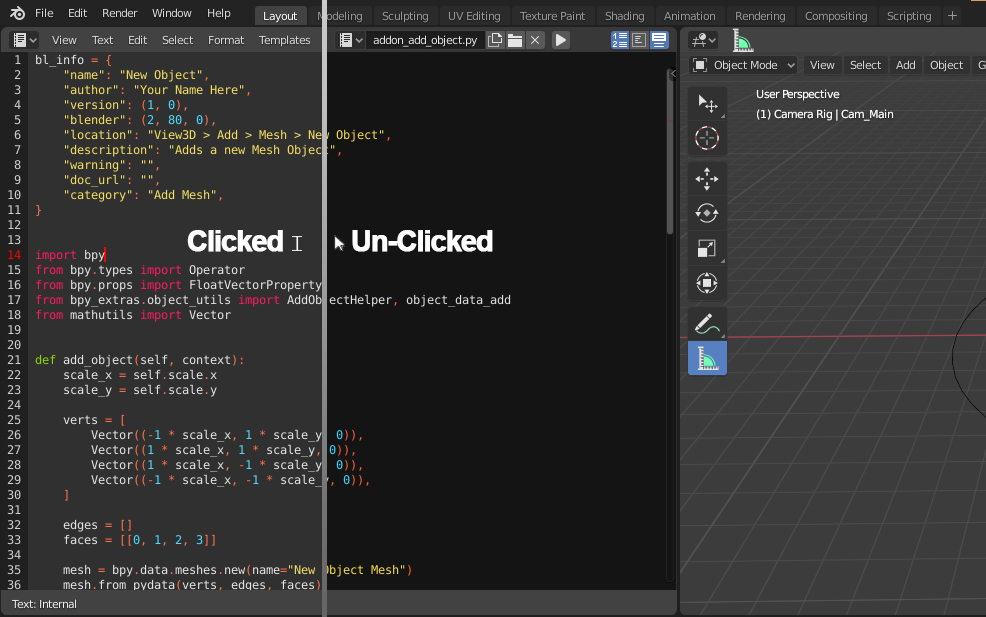The height and width of the screenshot is (617, 986).
Task: Toggle word wrap in the text editor
Action: [639, 40]
